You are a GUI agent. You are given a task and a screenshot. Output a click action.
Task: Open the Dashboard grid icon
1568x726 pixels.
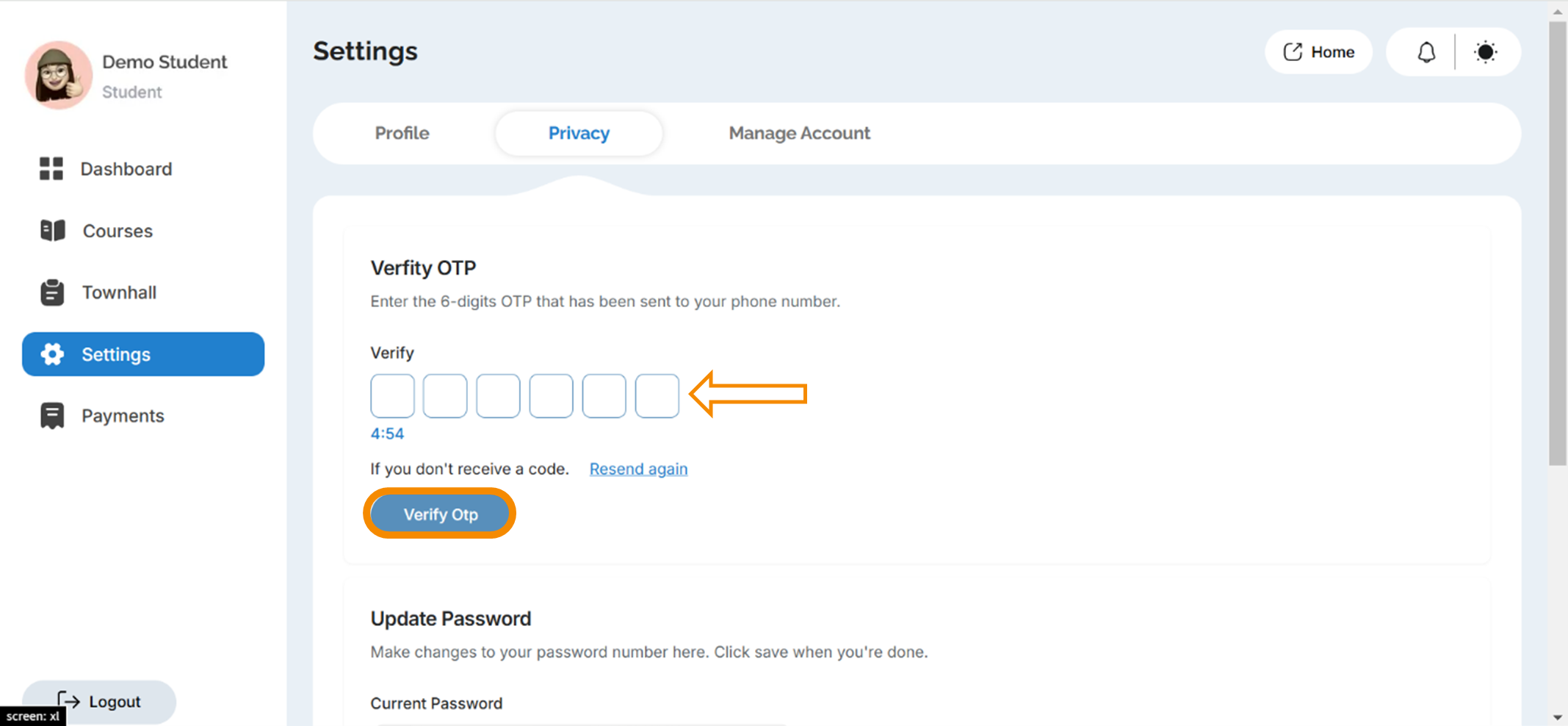click(51, 168)
